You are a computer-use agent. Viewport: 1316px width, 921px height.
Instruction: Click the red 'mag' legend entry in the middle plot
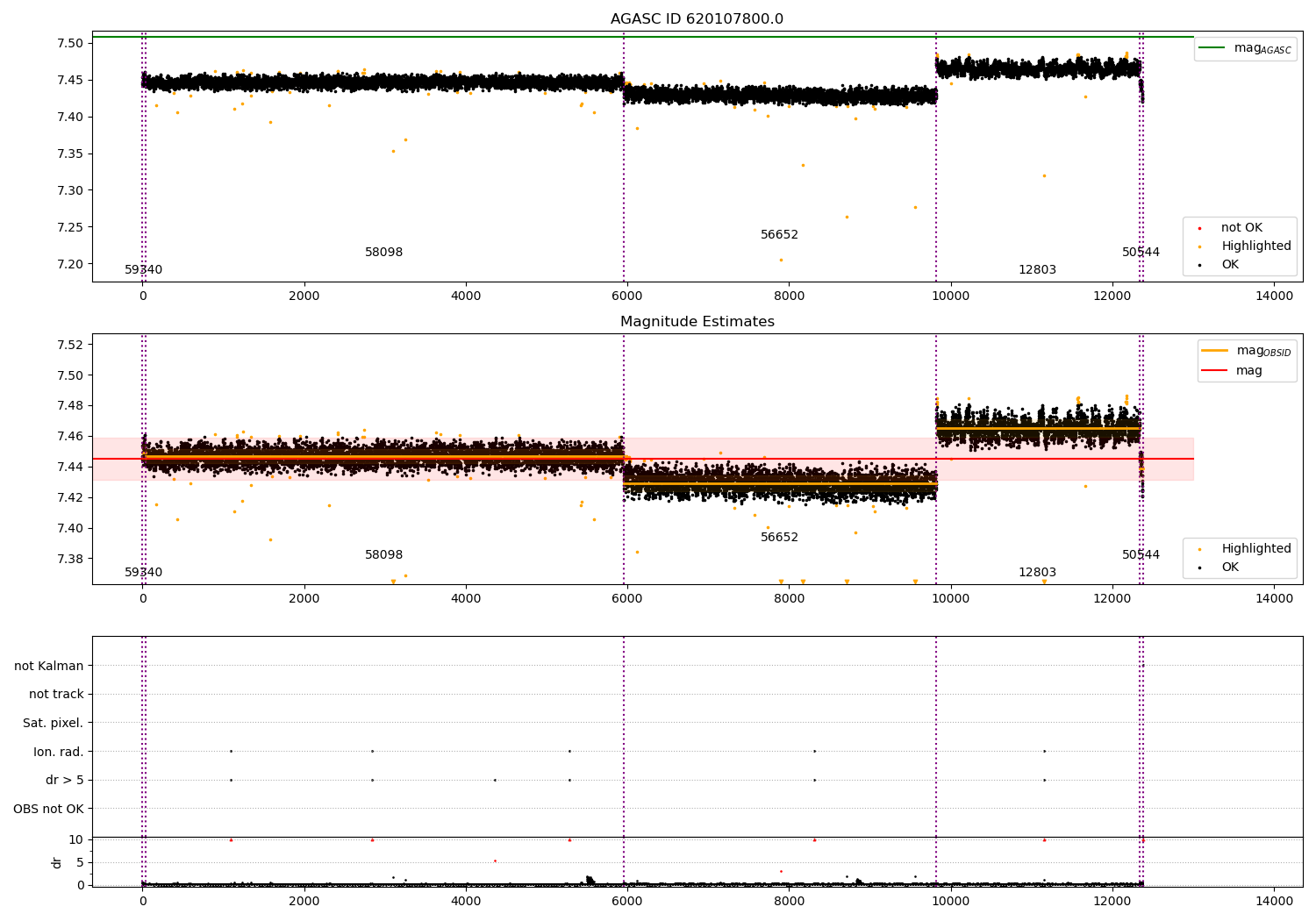(x=1232, y=371)
